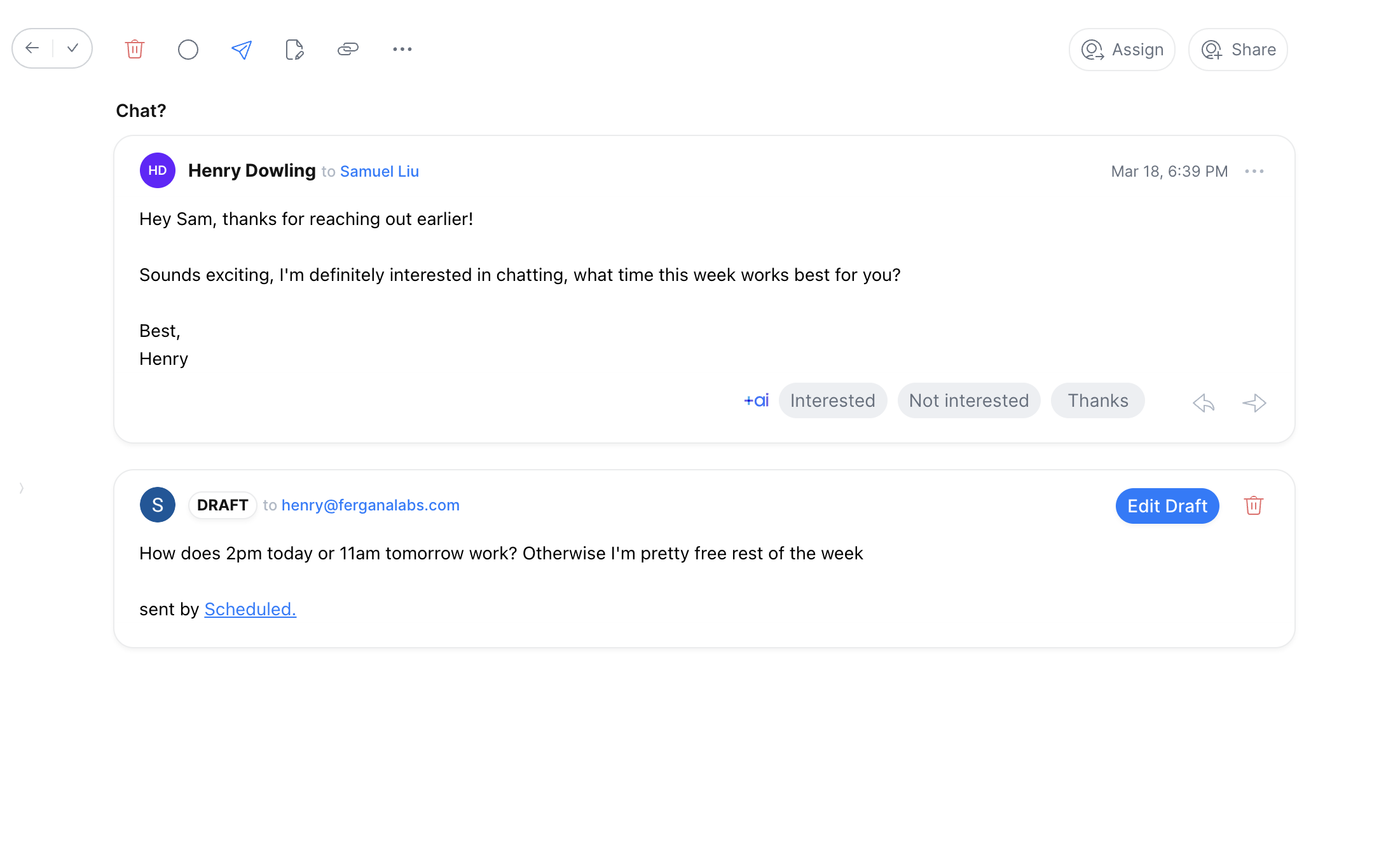Click the back arrow in toolbar
This screenshot has height=867, width=1400.
click(32, 48)
